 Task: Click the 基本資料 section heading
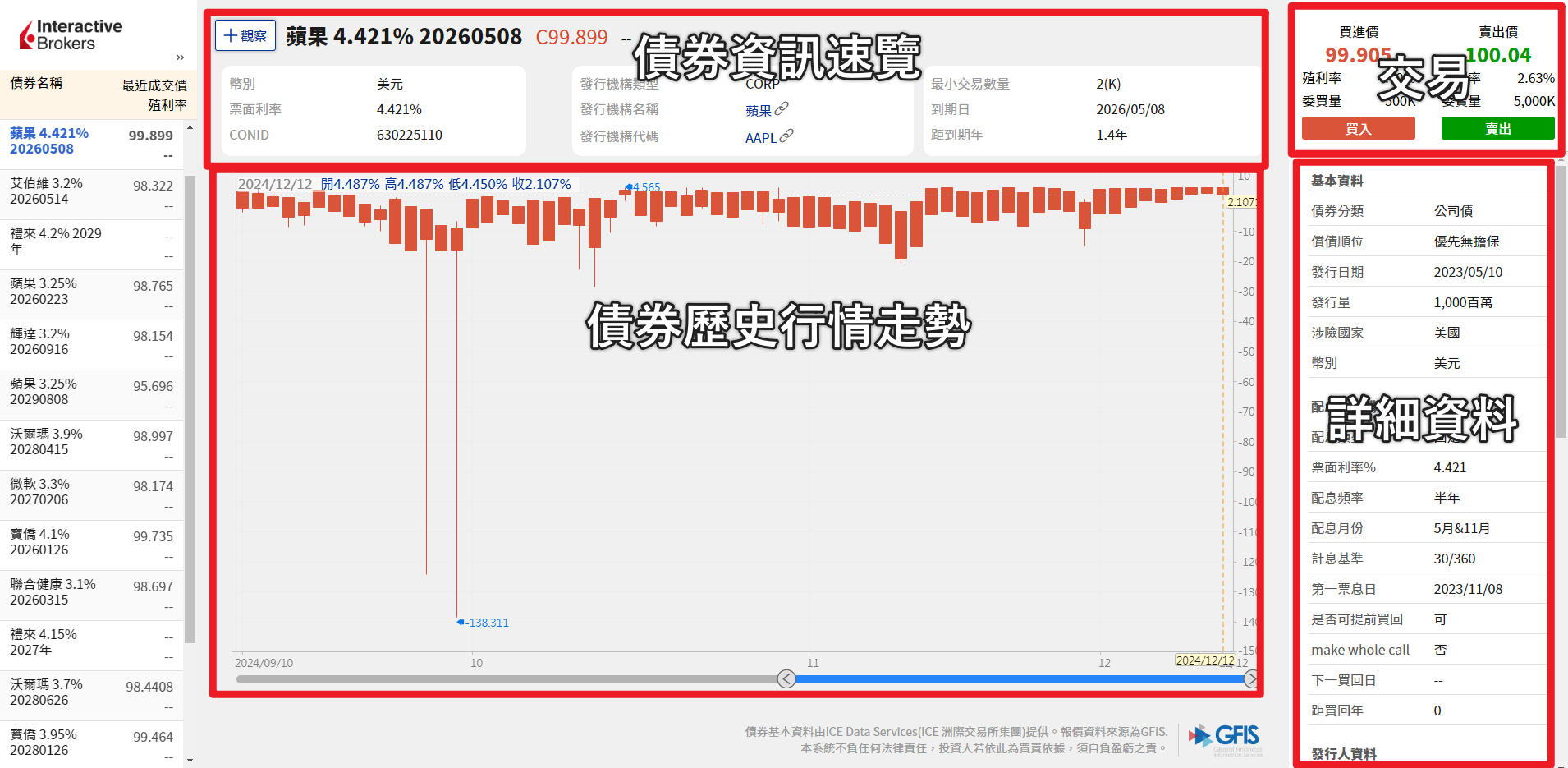(x=1337, y=181)
